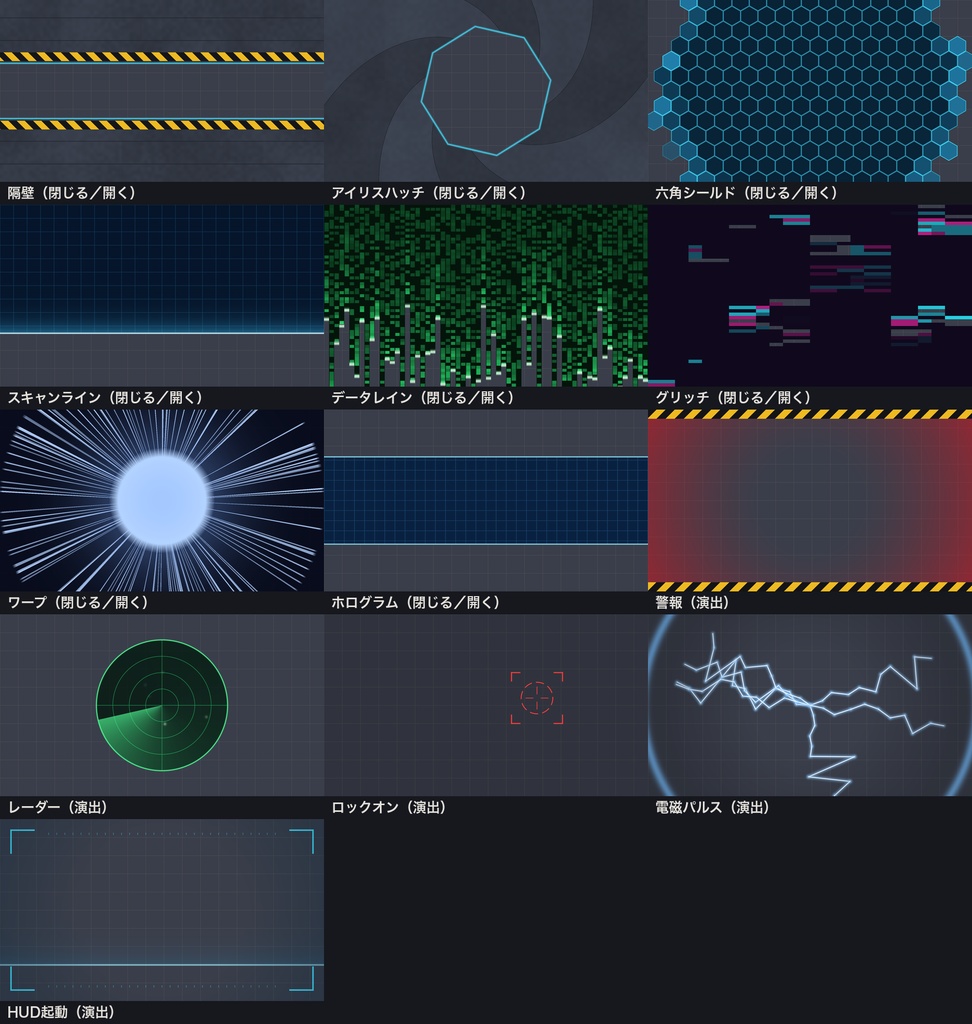Choose the 六角シールド hexagon preview
This screenshot has height=1024, width=972.
click(x=810, y=91)
